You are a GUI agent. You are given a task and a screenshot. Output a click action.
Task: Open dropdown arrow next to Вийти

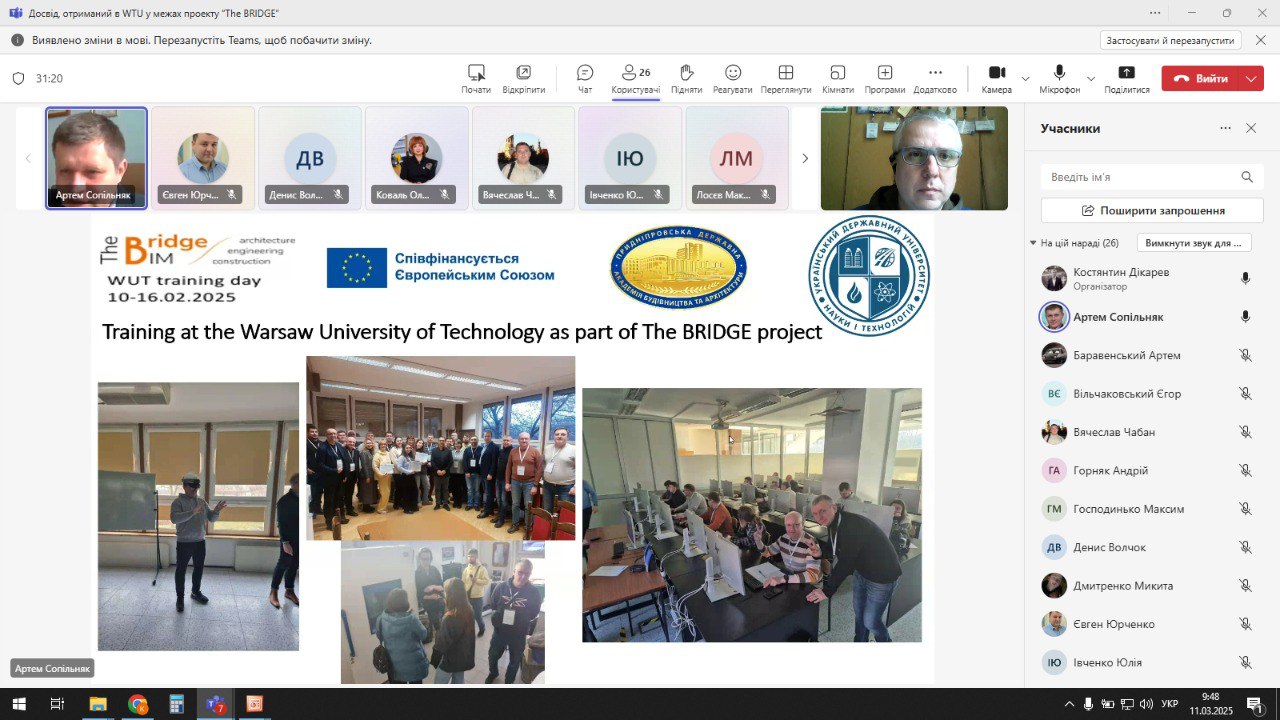click(x=1252, y=79)
